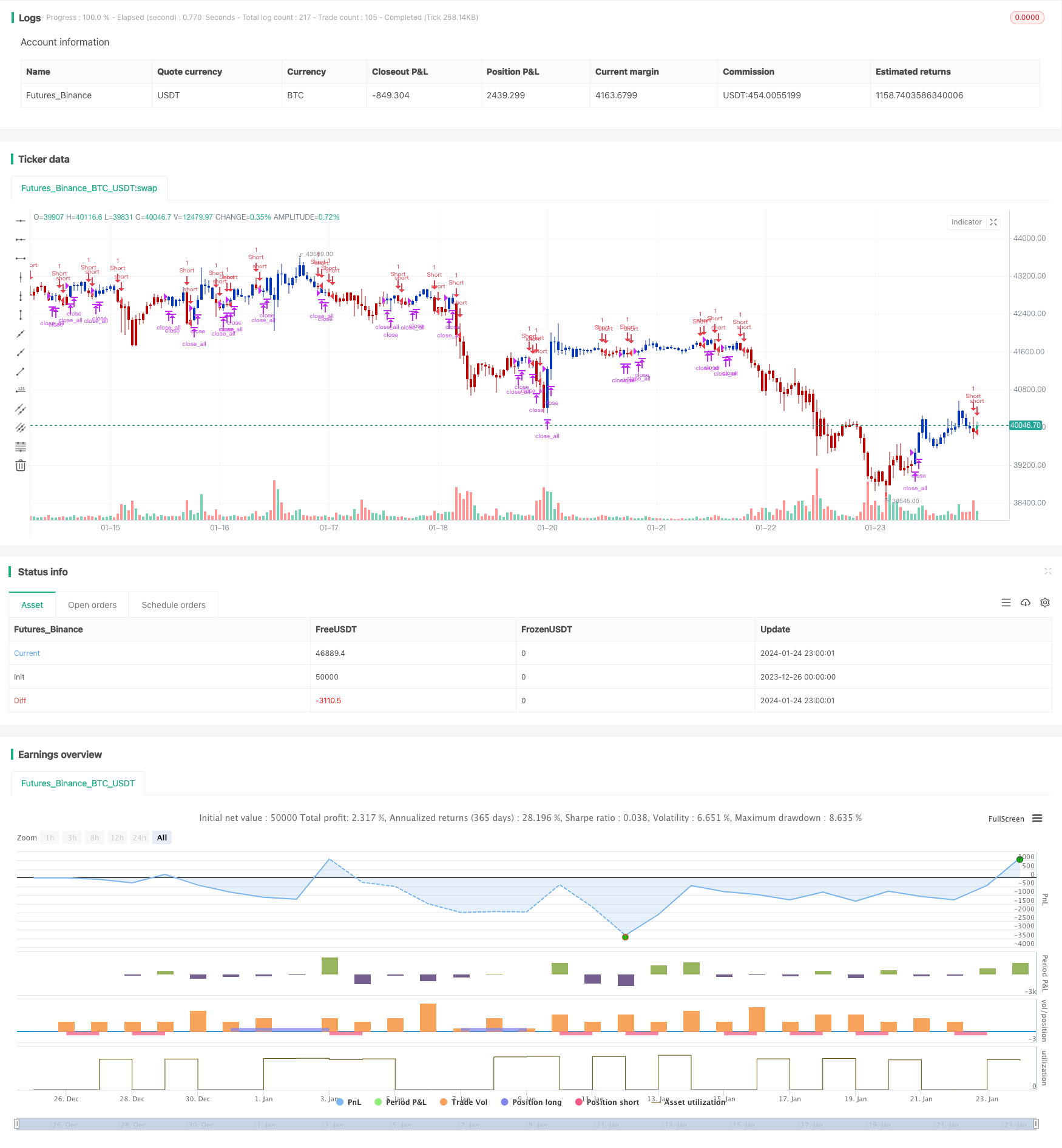Select the horizontal ray line tool
The image size is (1062, 1148).
(x=21, y=240)
